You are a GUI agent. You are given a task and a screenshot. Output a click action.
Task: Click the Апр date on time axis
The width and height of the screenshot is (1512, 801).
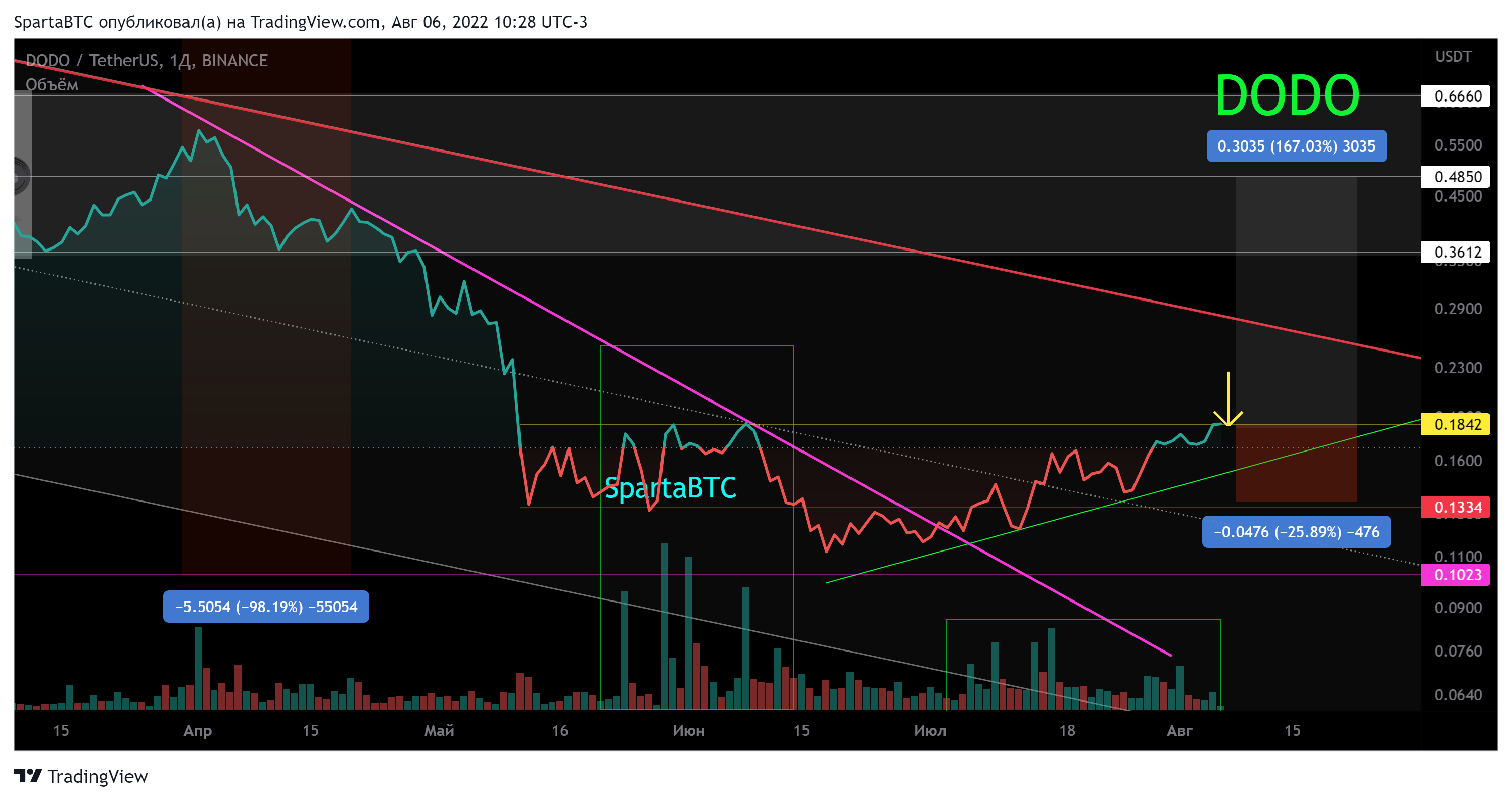point(198,731)
